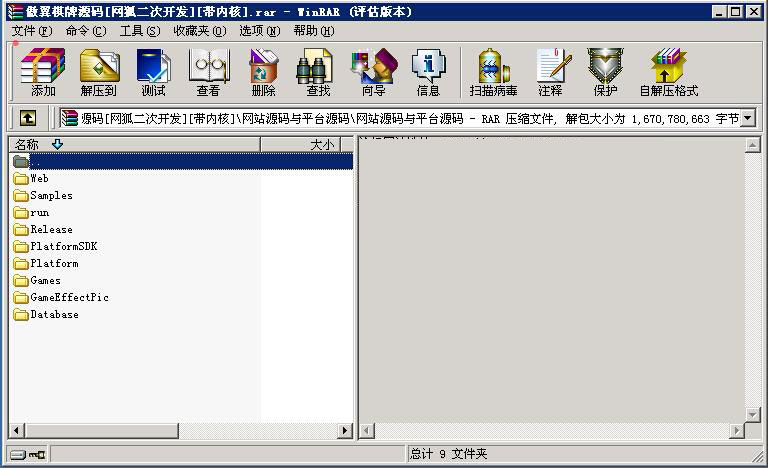Image resolution: width=768 pixels, height=468 pixels.
Task: Run the Virus Scan (扫描病毒) tool
Action: point(493,72)
